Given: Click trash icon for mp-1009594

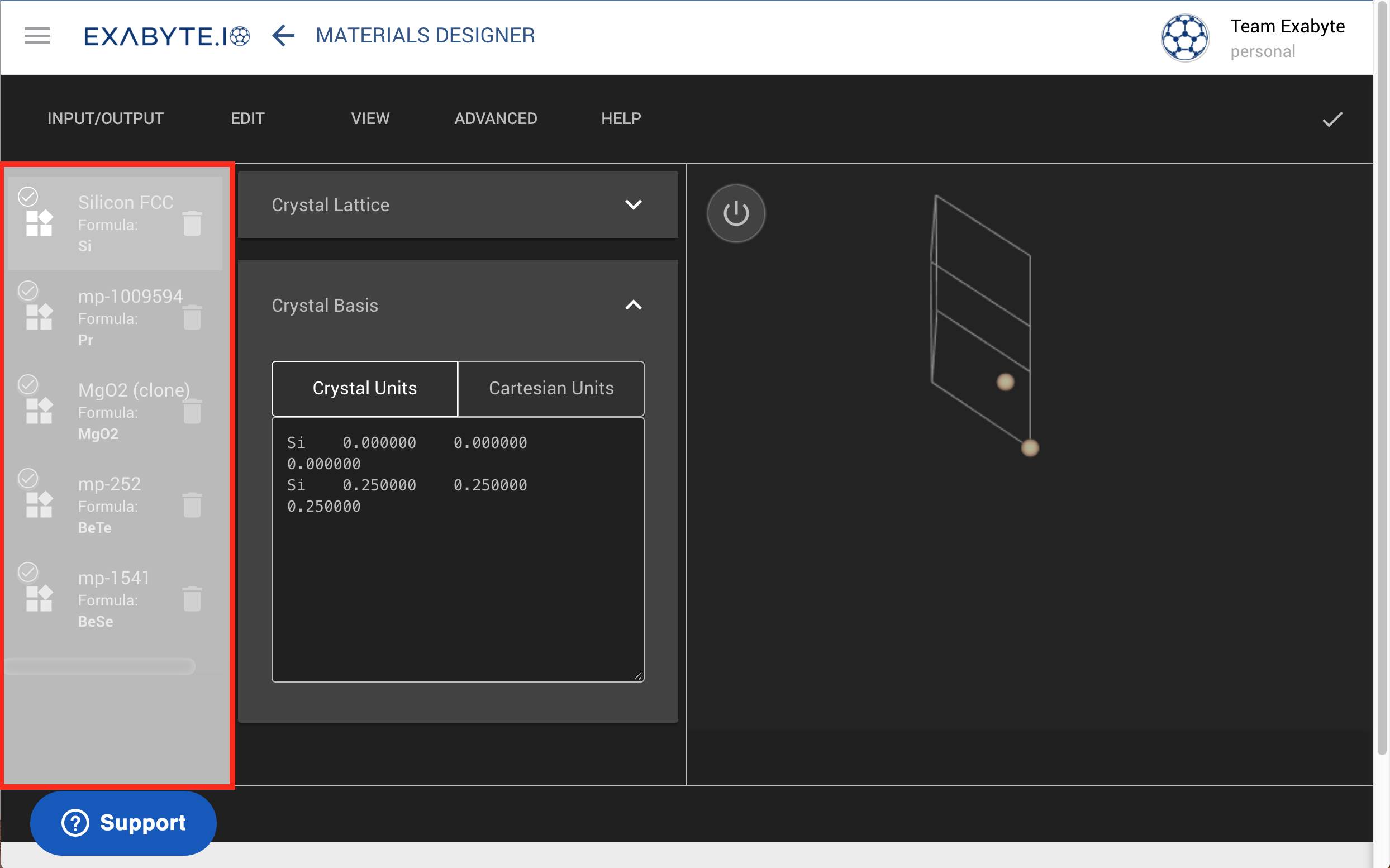Looking at the screenshot, I should pos(192,317).
